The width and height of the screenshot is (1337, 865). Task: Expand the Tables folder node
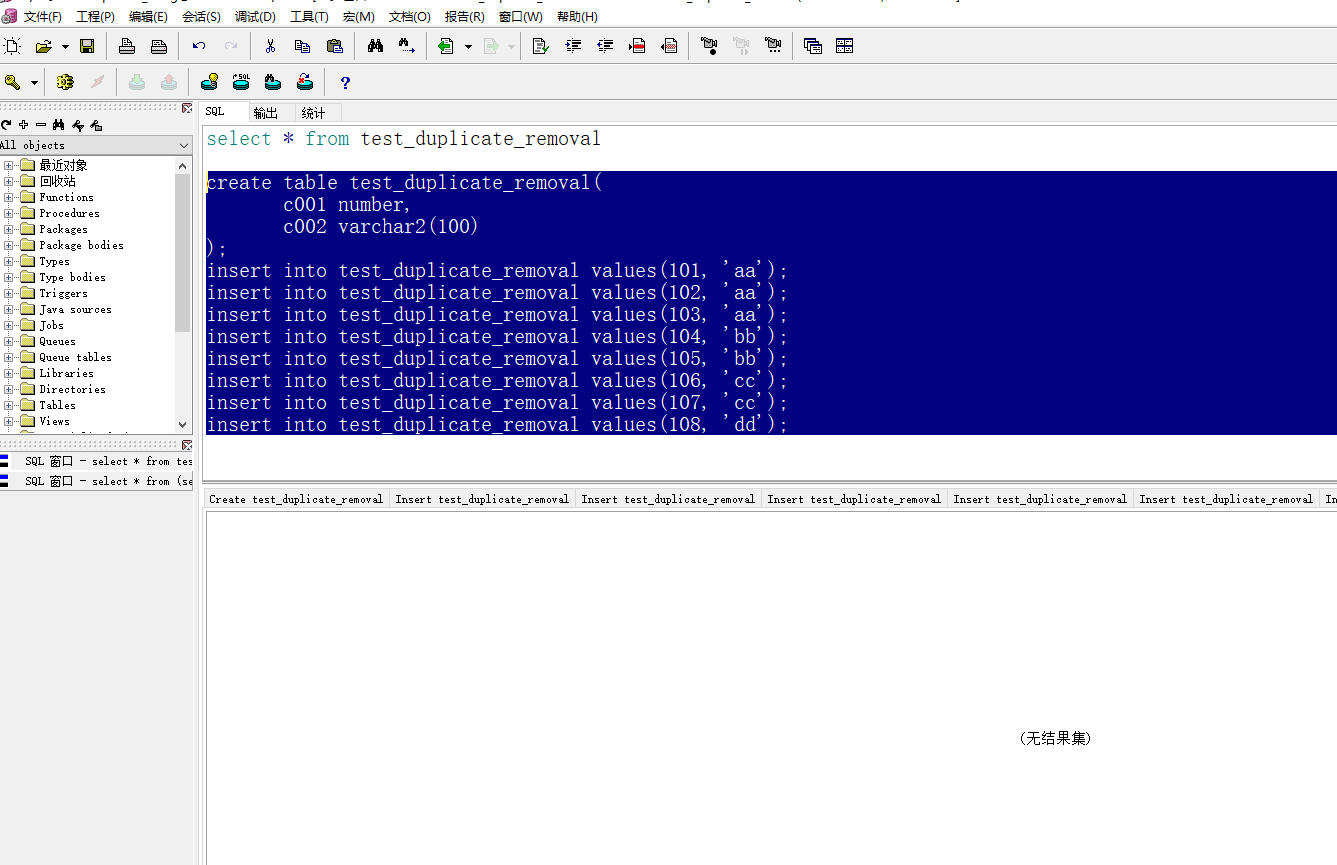click(x=9, y=405)
